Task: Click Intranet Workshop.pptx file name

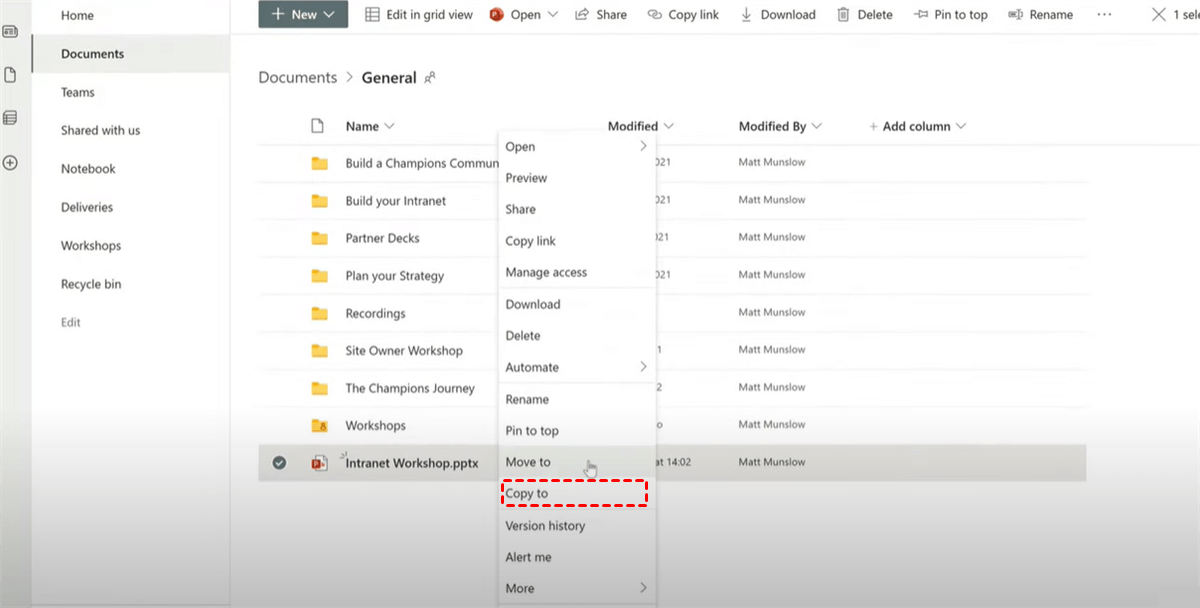Action: pyautogui.click(x=412, y=463)
